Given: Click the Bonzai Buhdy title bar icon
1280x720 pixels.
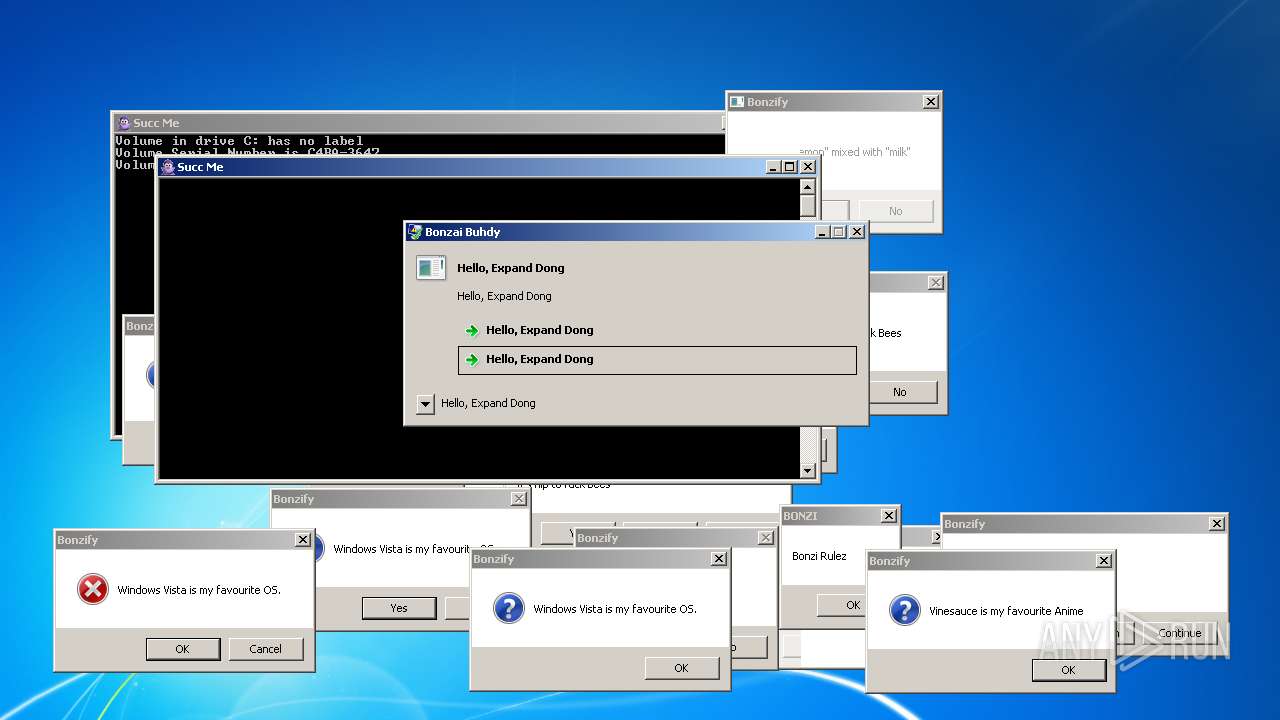Looking at the screenshot, I should click(x=415, y=232).
